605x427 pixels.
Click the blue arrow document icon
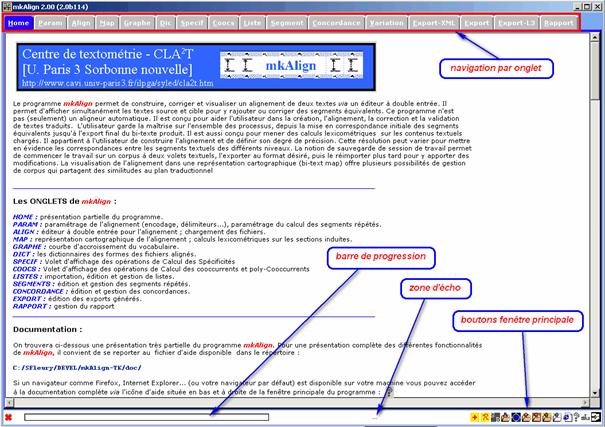click(568, 417)
